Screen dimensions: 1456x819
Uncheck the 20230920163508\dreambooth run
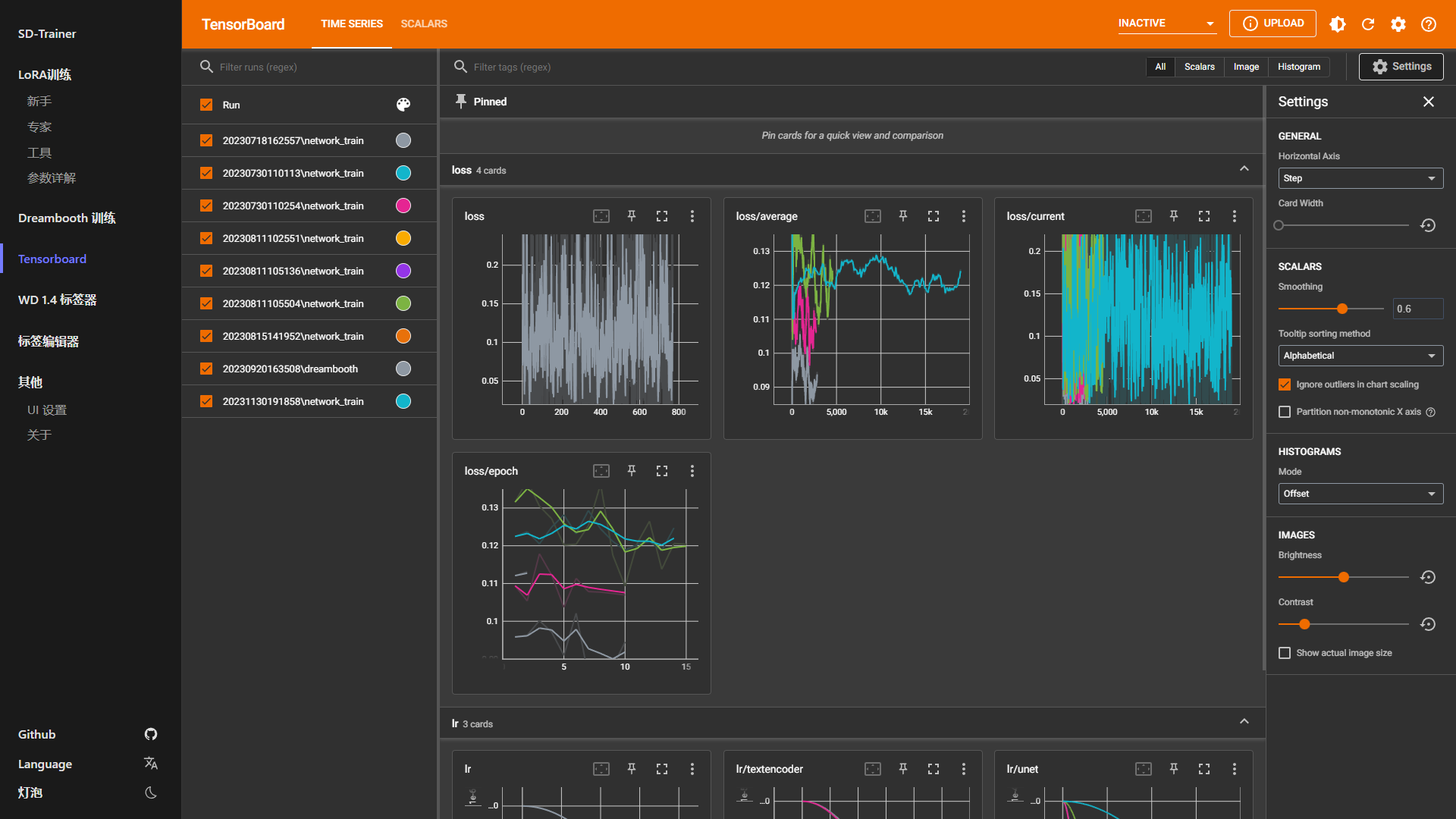pos(206,369)
